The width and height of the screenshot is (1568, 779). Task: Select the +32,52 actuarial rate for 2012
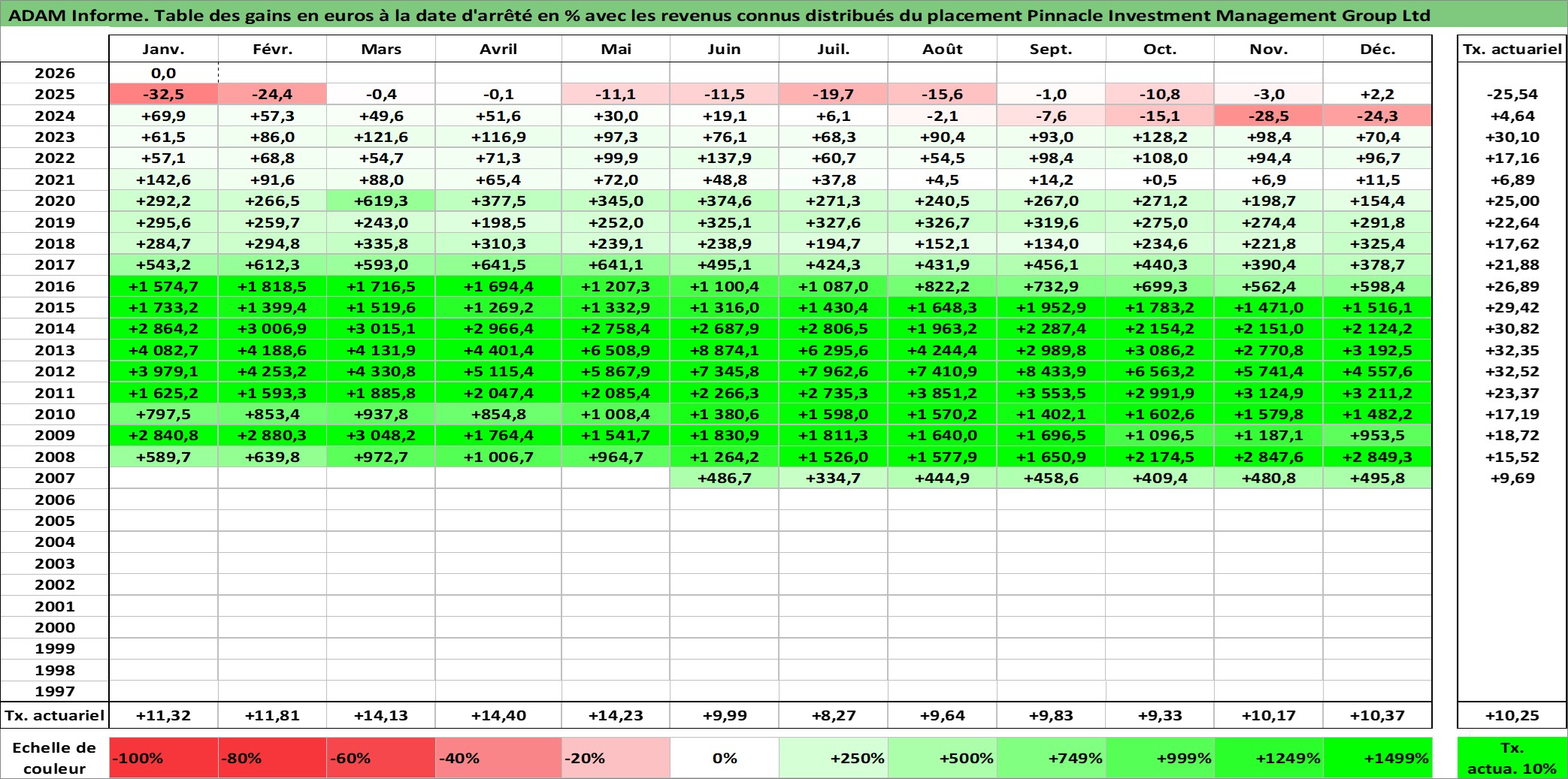tap(1512, 371)
